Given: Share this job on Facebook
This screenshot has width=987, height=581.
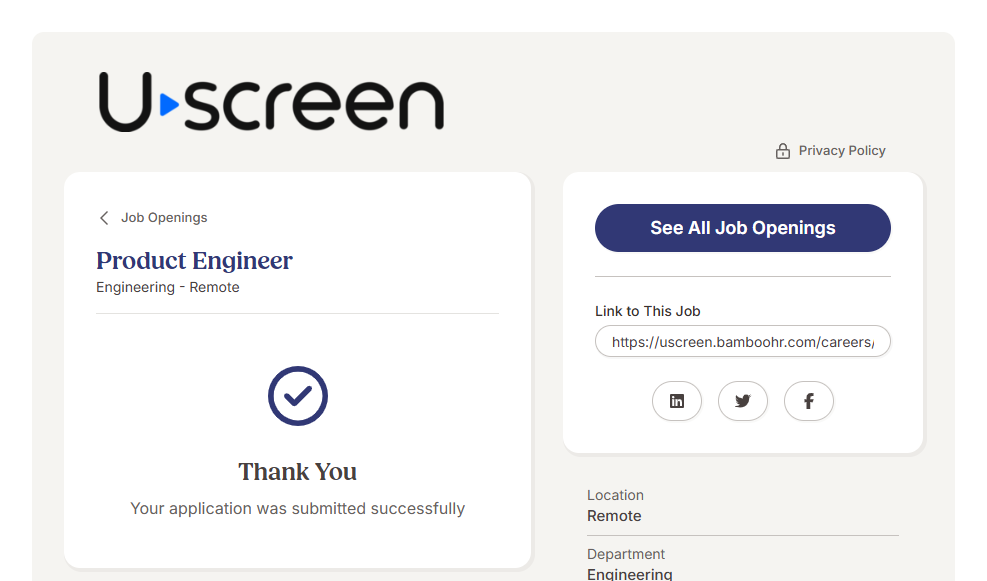Looking at the screenshot, I should click(x=809, y=401).
